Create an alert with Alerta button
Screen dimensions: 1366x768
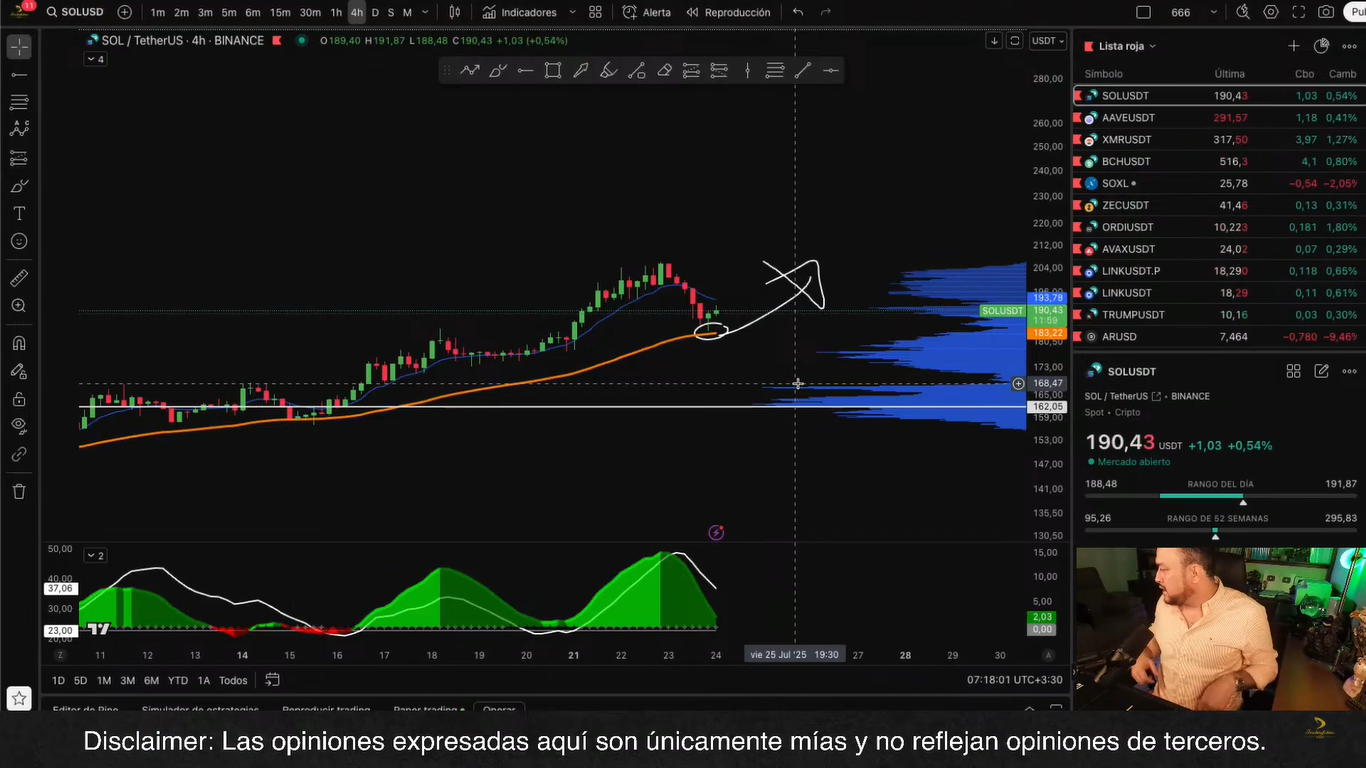[646, 12]
